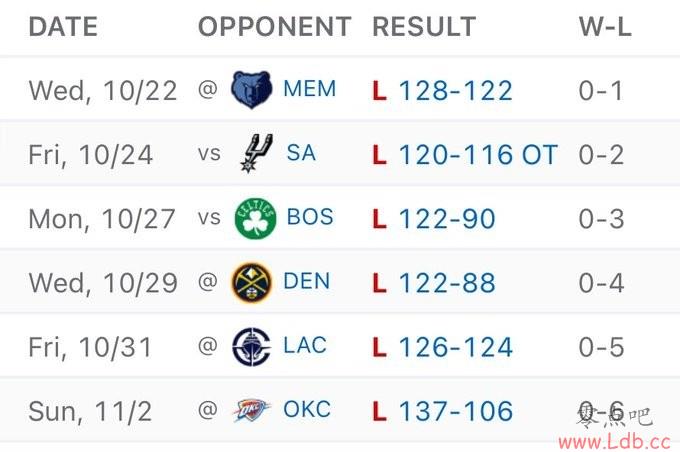This screenshot has width=680, height=452.
Task: Click the San Antonio Spurs logo
Action: tap(251, 154)
